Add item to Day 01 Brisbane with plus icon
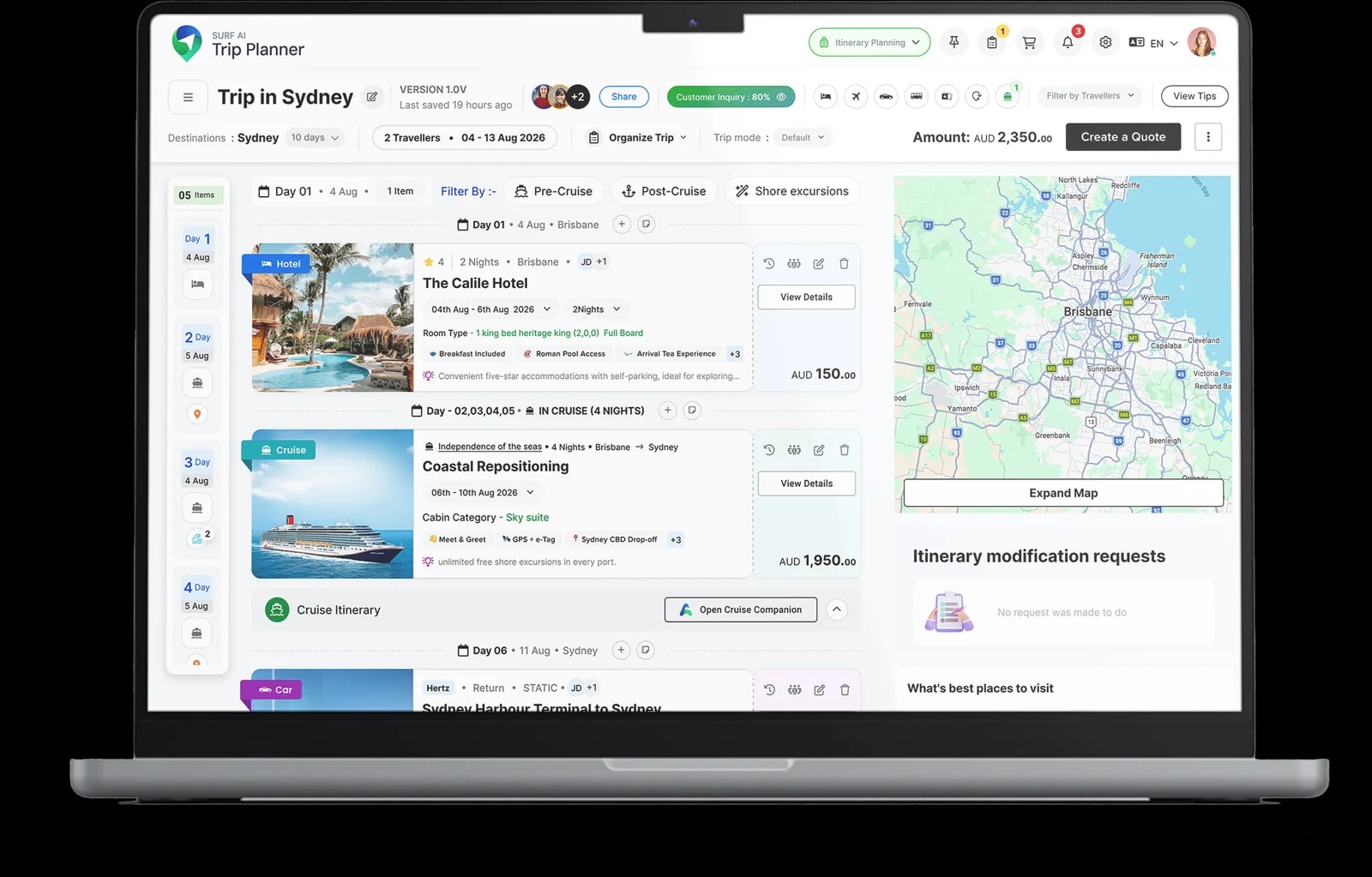 pyautogui.click(x=622, y=225)
